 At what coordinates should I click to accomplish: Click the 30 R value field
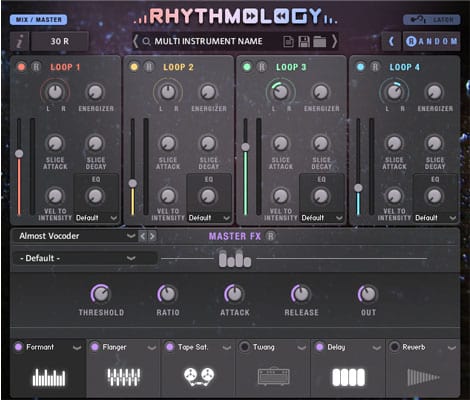tap(60, 42)
